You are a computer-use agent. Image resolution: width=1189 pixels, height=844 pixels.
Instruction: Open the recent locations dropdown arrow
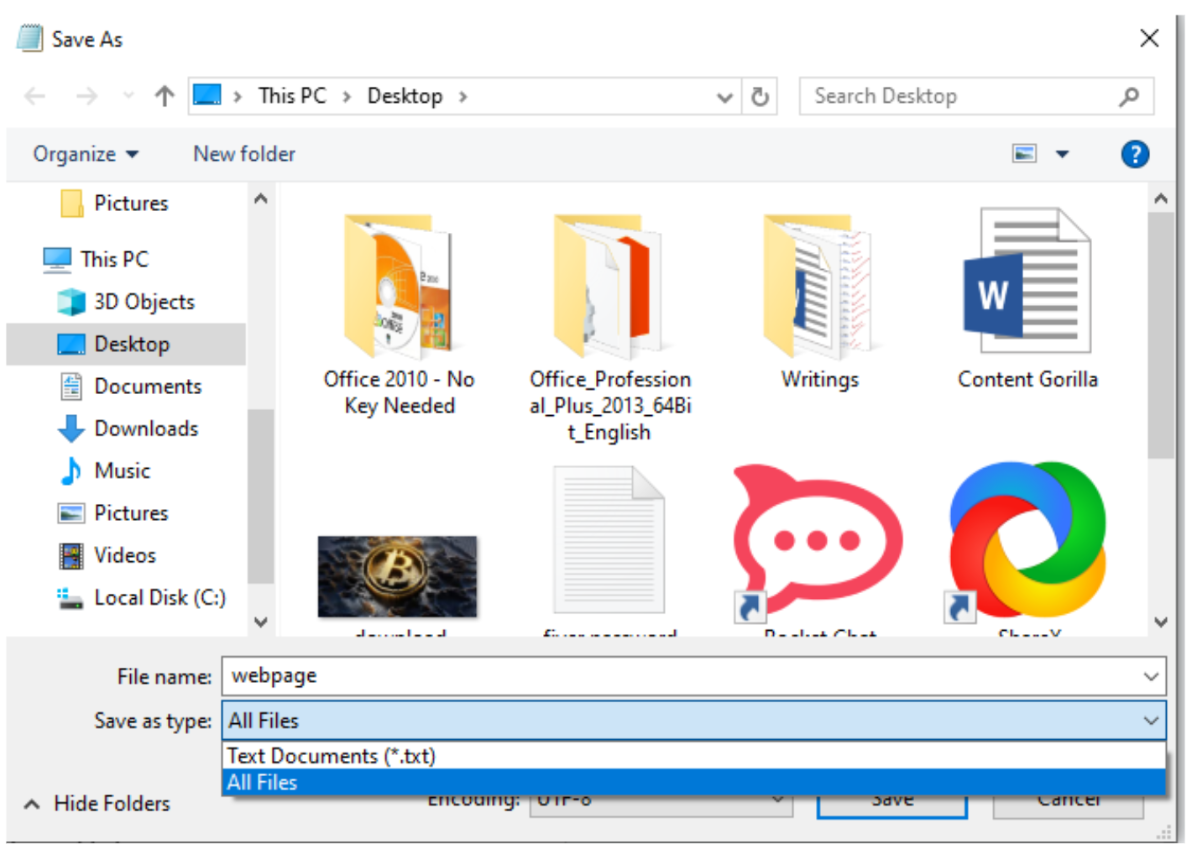click(x=128, y=96)
